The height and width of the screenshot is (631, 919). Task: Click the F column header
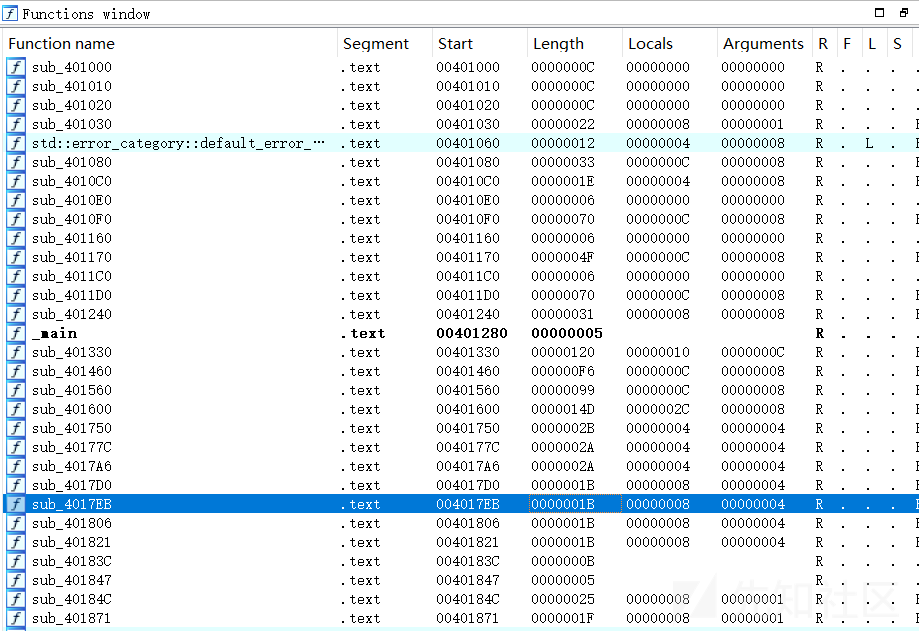[x=848, y=43]
